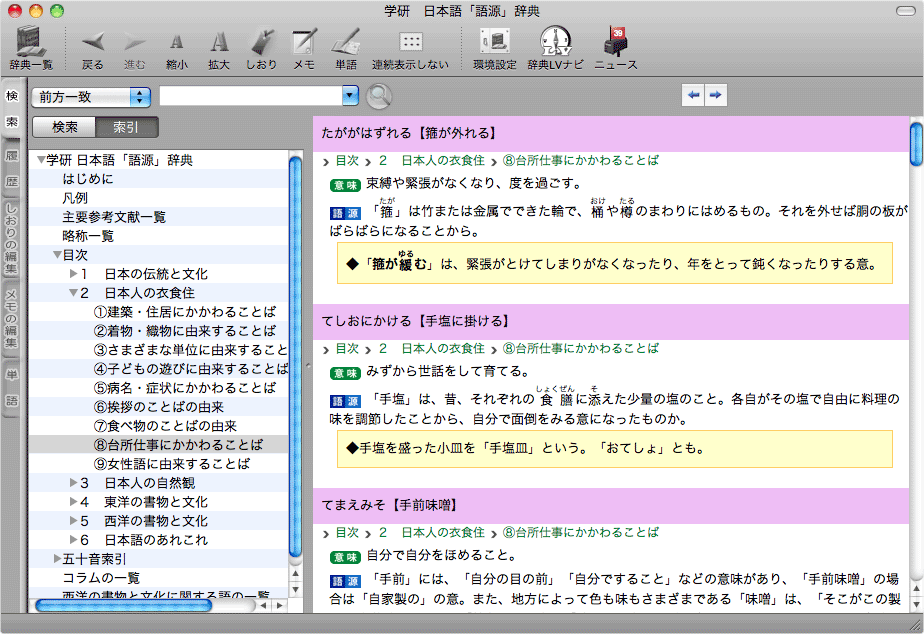Open はじめに in the tree
The width and height of the screenshot is (924, 634).
click(88, 179)
